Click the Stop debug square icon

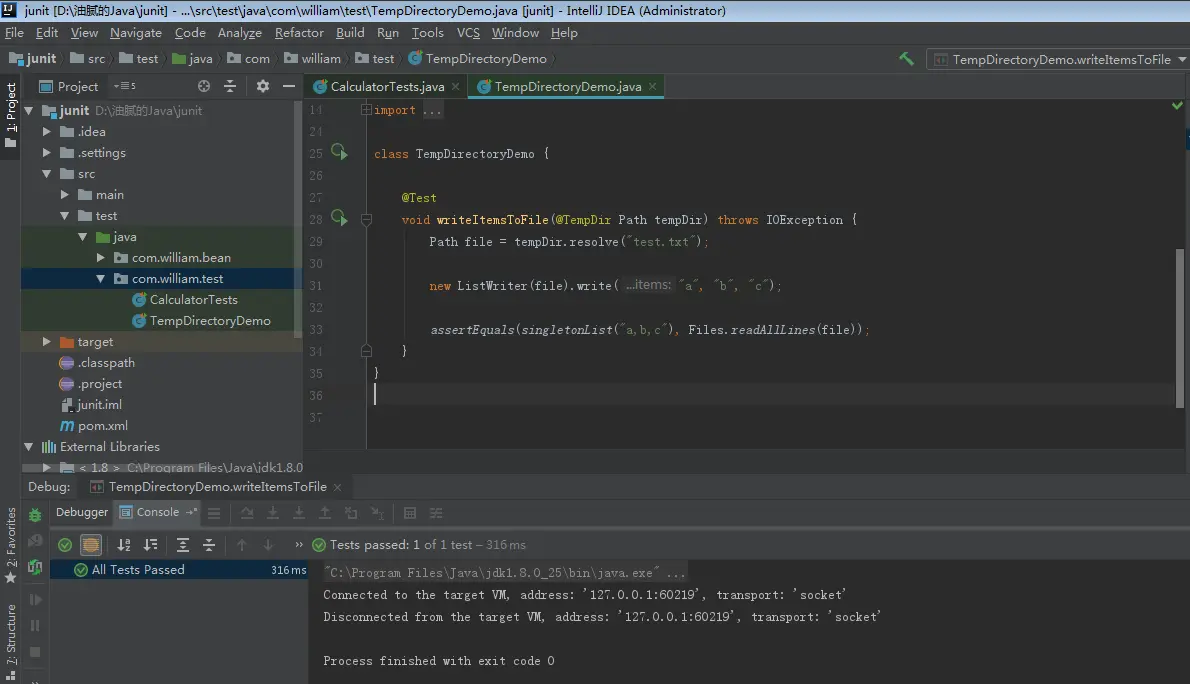coord(35,651)
